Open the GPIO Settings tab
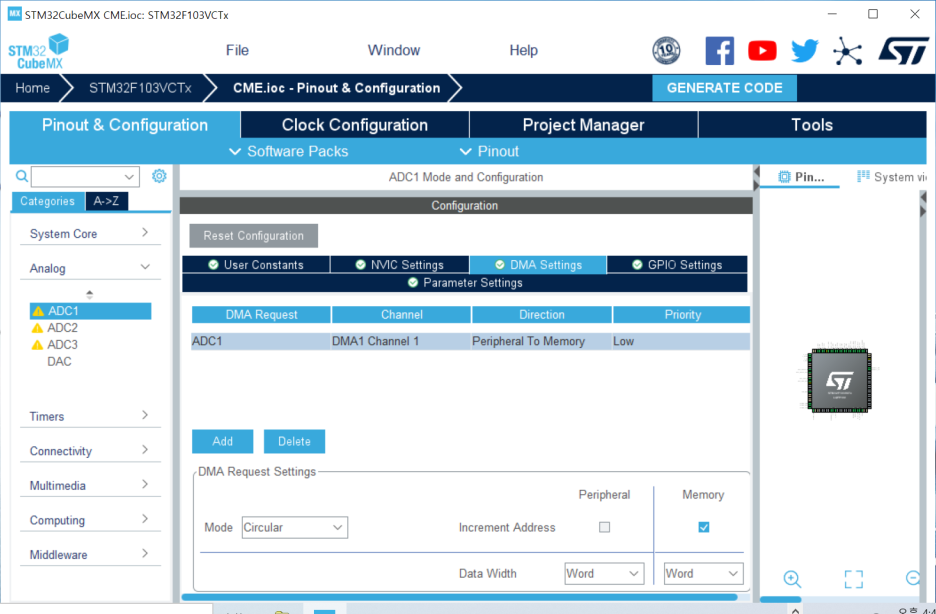The image size is (936, 614). 677,265
